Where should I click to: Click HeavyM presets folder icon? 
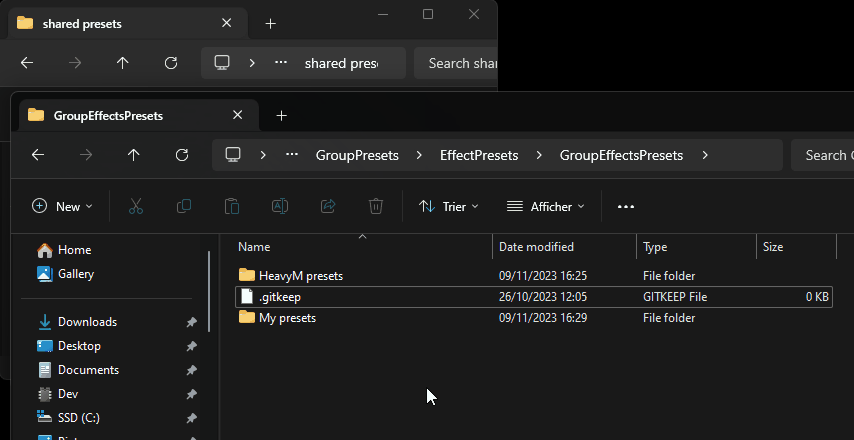pos(247,274)
